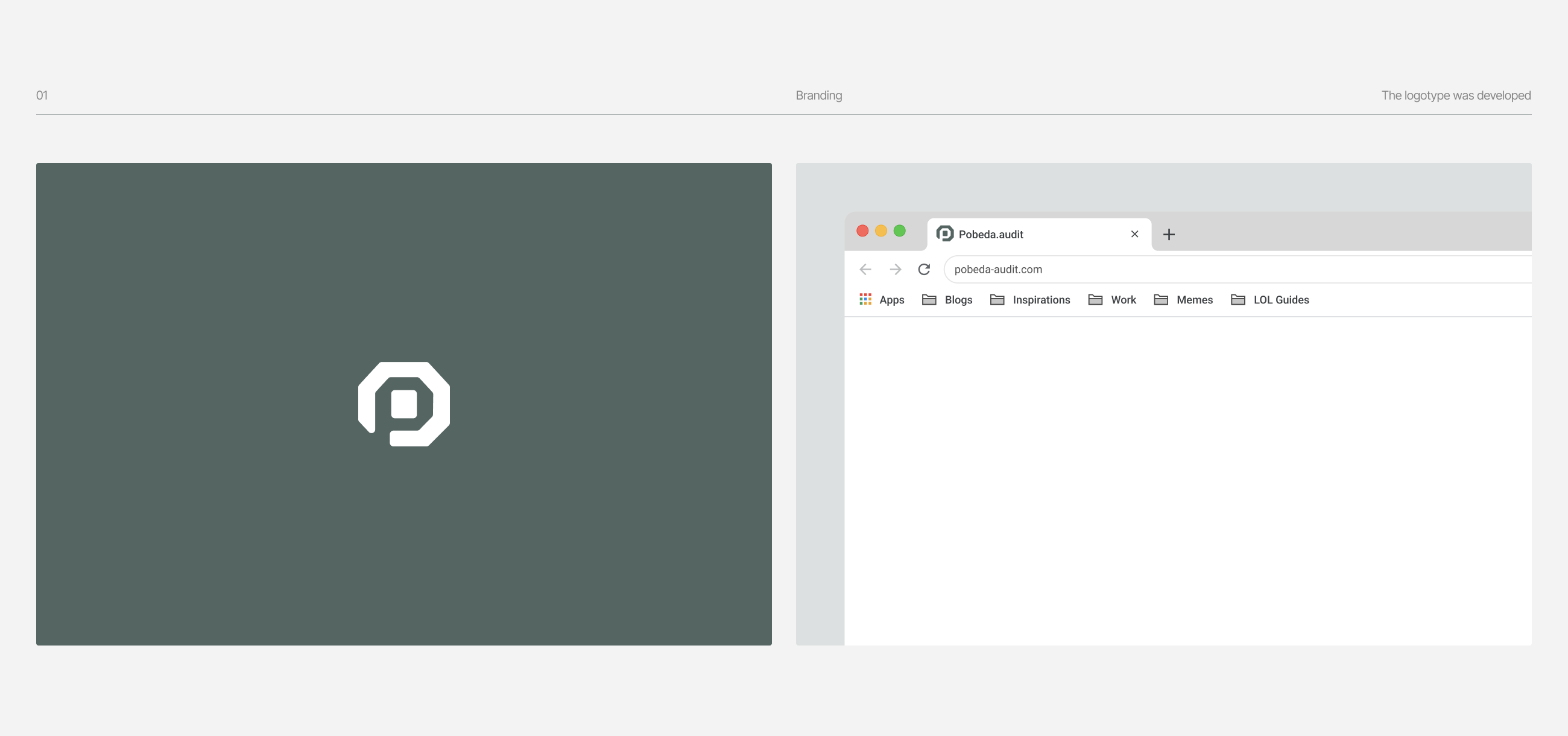Click the Pobeda favicon in the tab

point(944,233)
